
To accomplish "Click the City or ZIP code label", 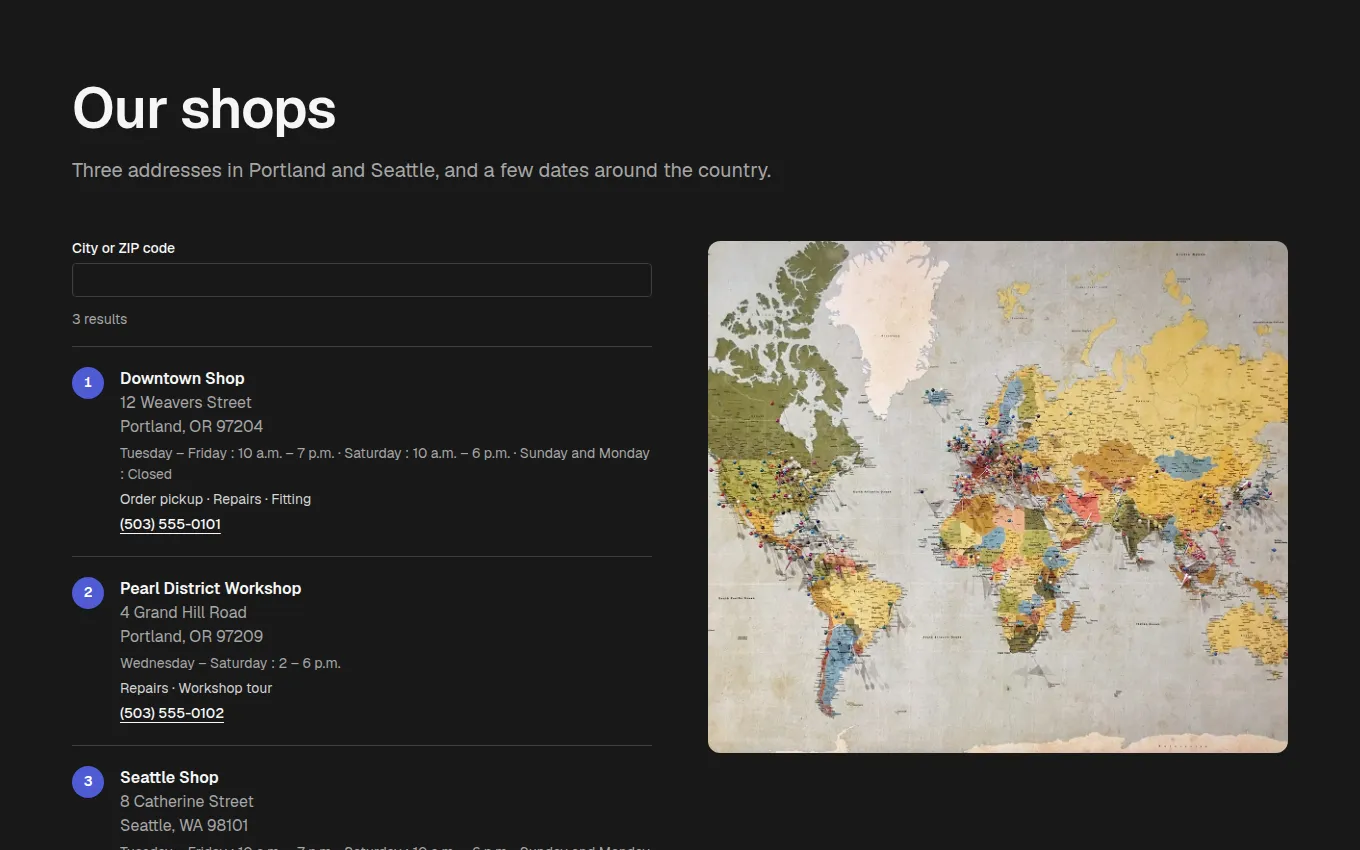I will point(123,248).
